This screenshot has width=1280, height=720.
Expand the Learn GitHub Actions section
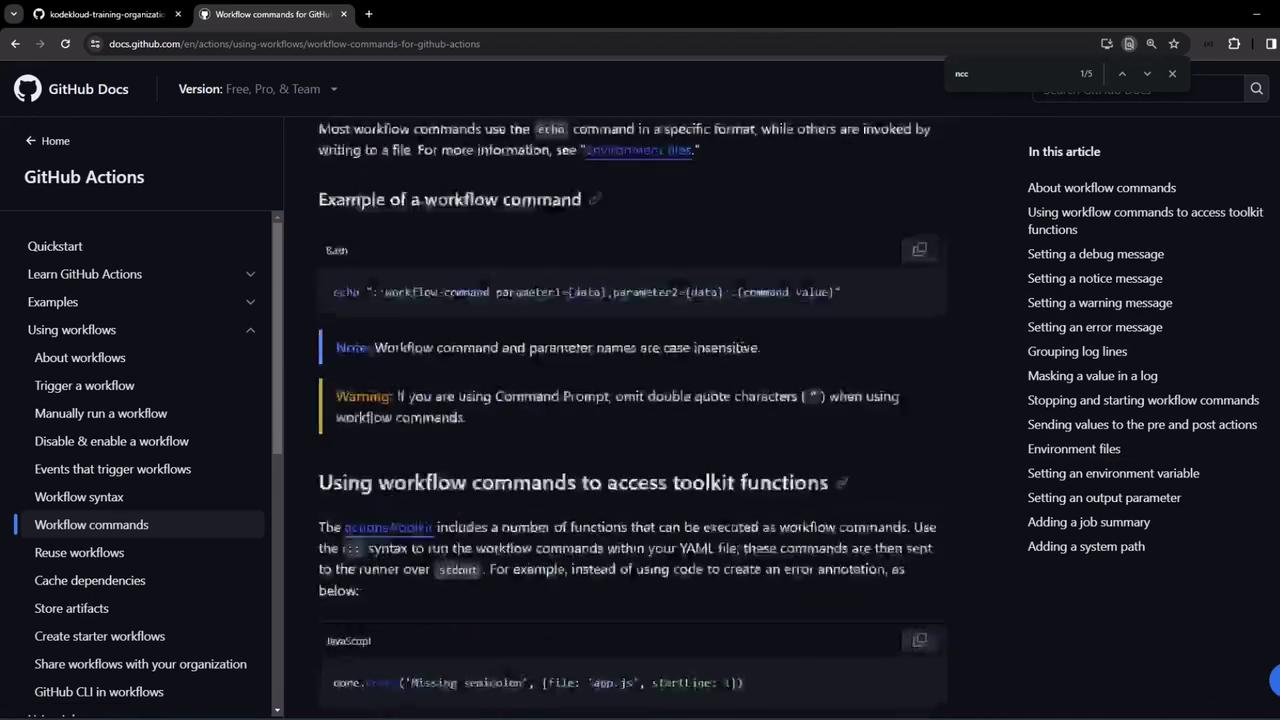pyautogui.click(x=250, y=274)
